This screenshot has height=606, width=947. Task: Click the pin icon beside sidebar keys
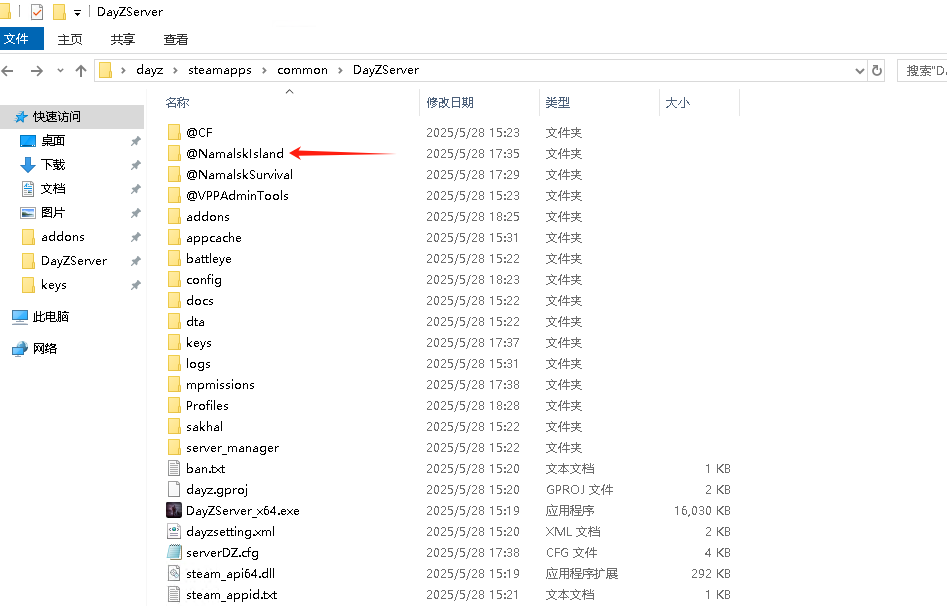[x=136, y=285]
